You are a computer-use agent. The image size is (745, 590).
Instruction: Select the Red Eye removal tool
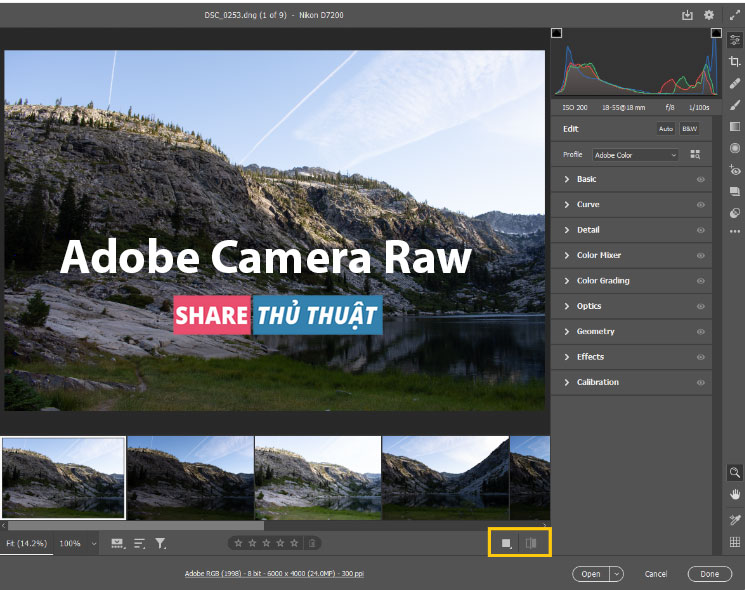pyautogui.click(x=735, y=170)
